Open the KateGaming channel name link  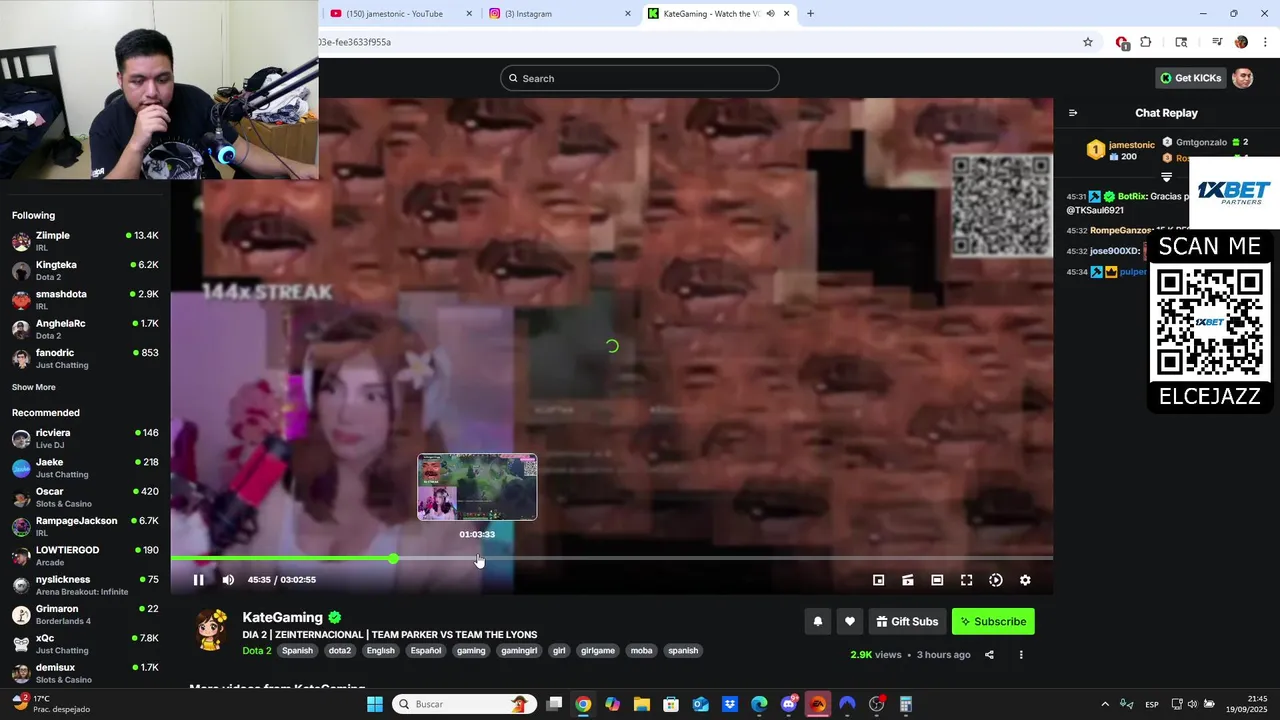coord(283,617)
